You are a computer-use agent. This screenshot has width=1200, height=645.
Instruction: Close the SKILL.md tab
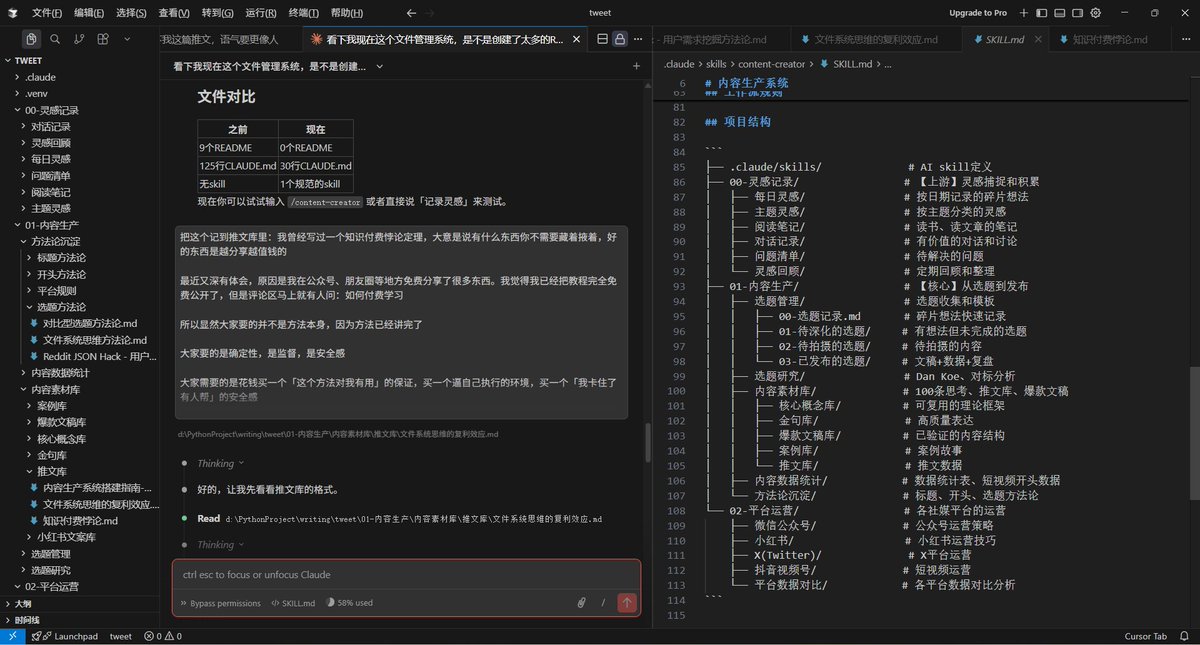click(1036, 39)
